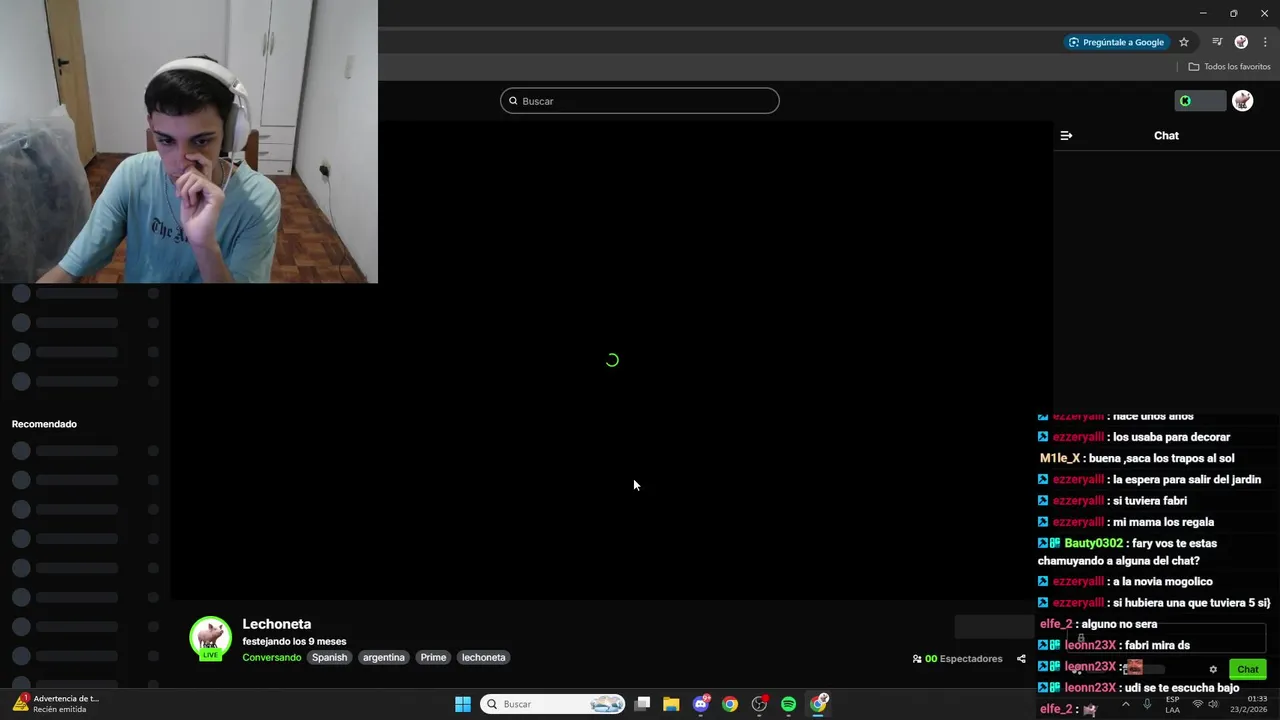The image size is (1280, 720).
Task: Open the Kick user pig avatar menu
Action: click(1242, 101)
